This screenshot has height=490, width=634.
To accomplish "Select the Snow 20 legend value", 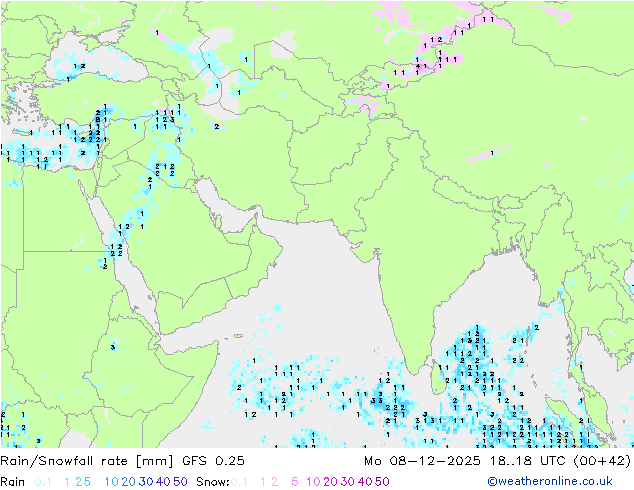I will click(x=330, y=482).
